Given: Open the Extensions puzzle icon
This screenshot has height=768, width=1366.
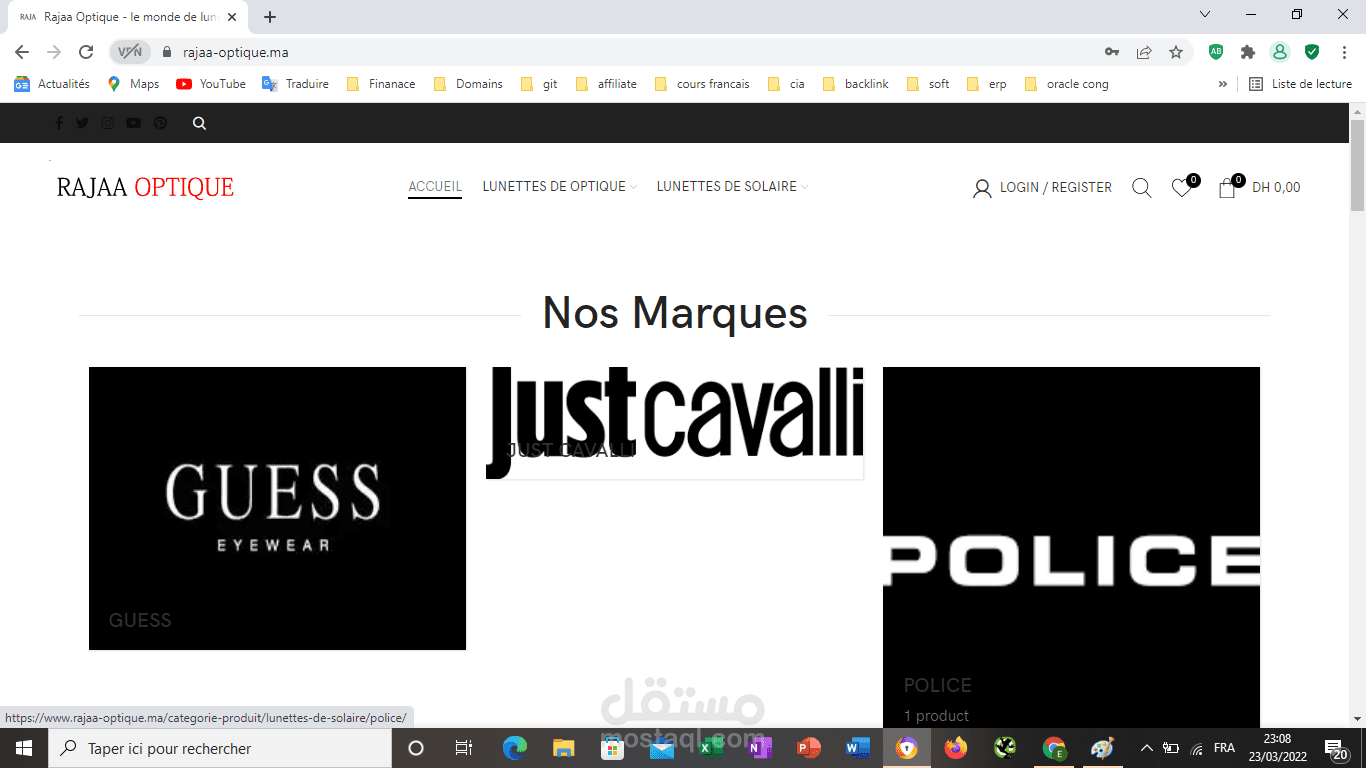Looking at the screenshot, I should point(1248,52).
